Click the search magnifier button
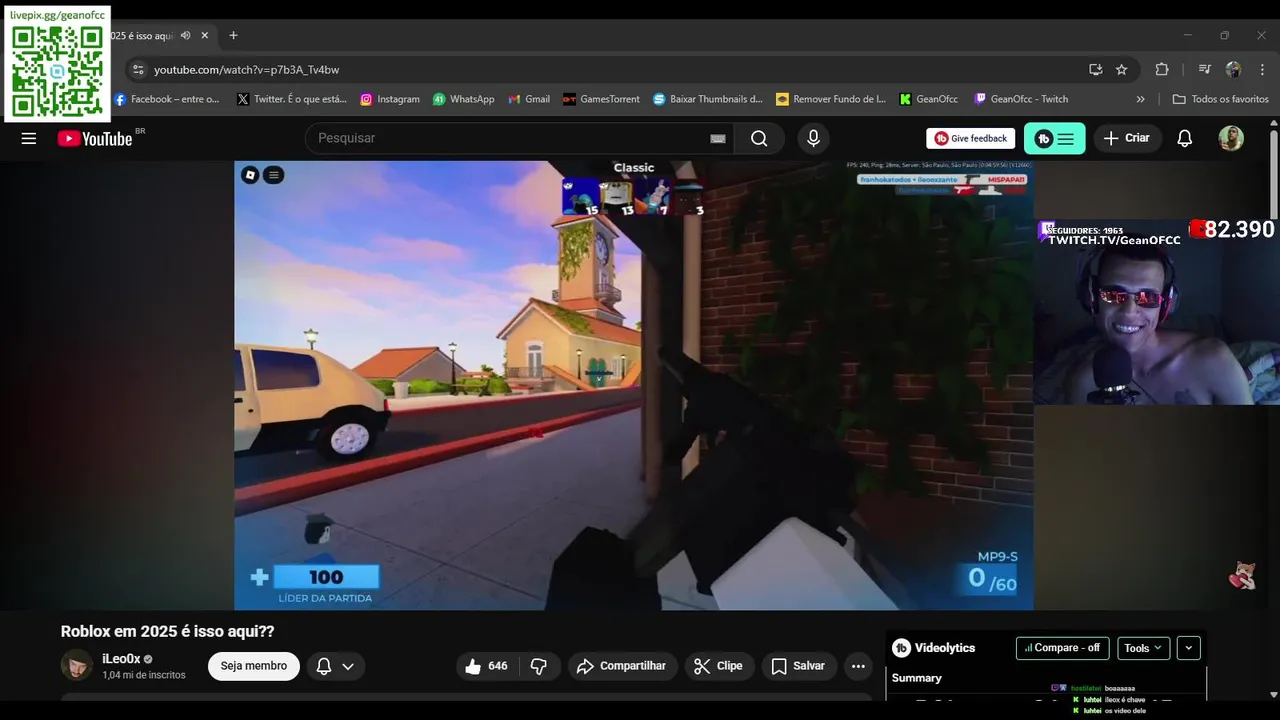 click(x=759, y=138)
